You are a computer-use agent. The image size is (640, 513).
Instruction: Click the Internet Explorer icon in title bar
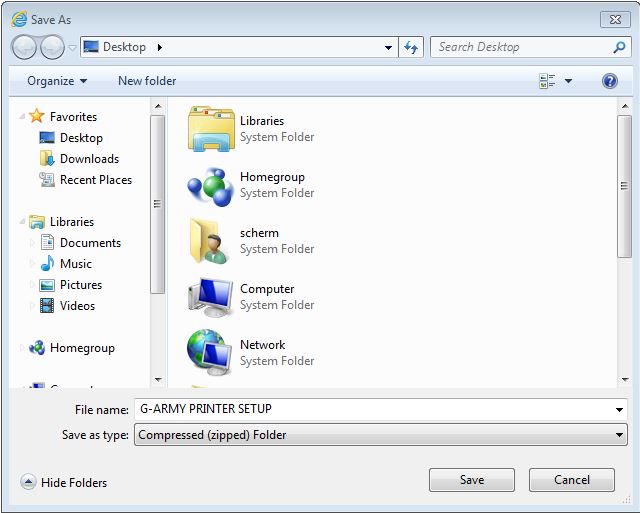pos(19,19)
